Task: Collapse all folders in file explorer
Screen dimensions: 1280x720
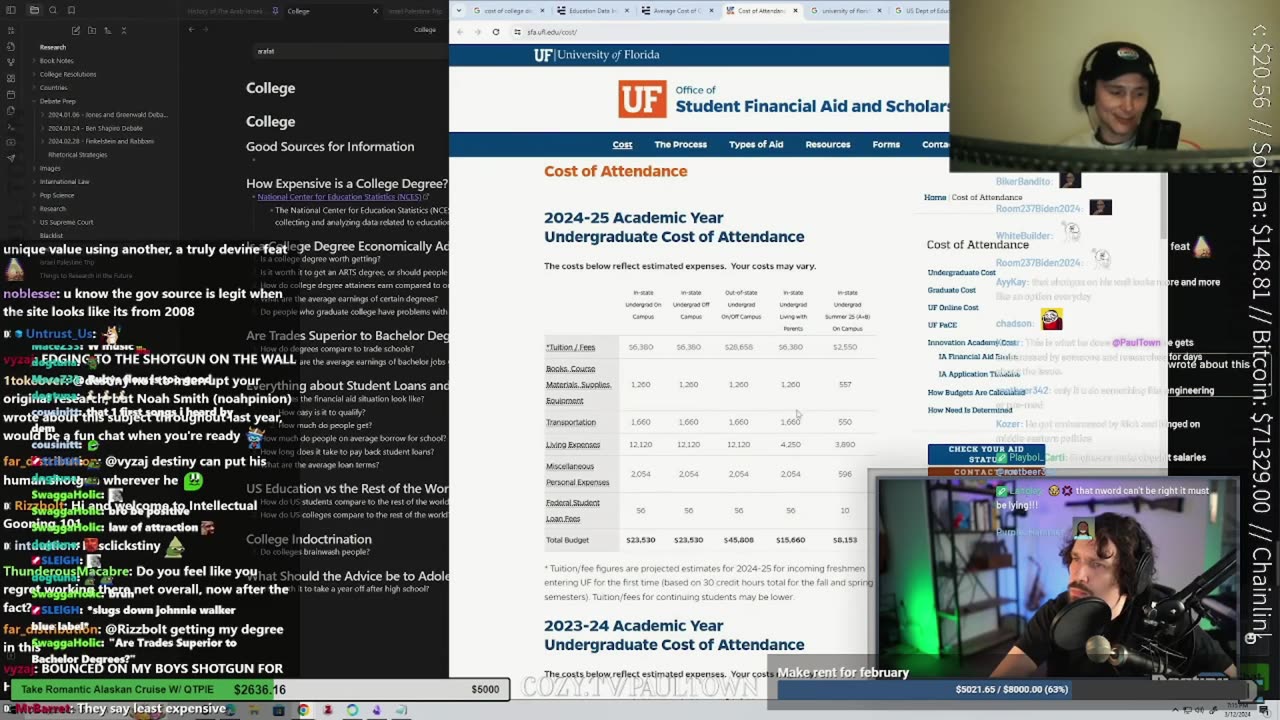Action: (123, 30)
